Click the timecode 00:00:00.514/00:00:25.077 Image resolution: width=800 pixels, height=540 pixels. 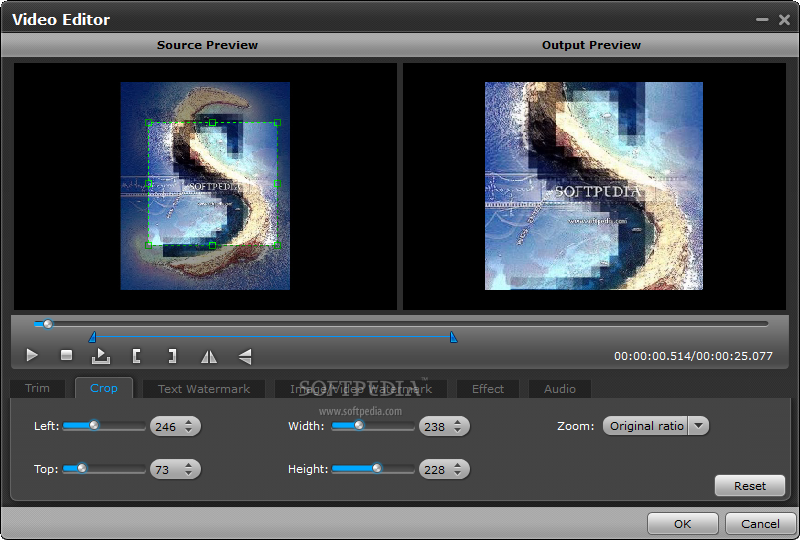pos(693,356)
